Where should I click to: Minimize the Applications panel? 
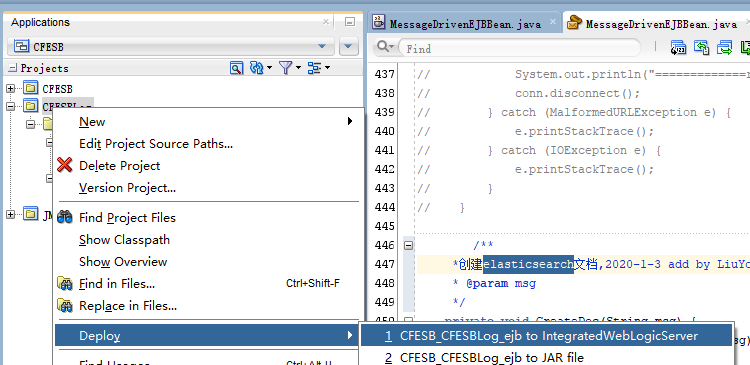(x=350, y=22)
